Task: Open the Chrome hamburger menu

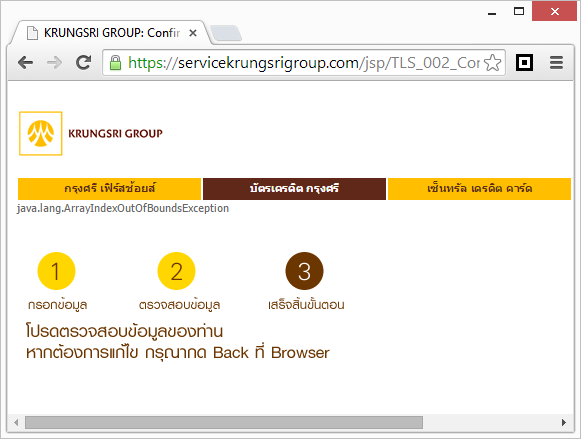Action: (x=556, y=63)
